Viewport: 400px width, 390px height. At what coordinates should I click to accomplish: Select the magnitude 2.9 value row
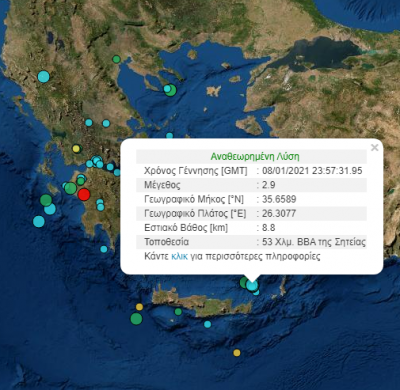click(251, 185)
